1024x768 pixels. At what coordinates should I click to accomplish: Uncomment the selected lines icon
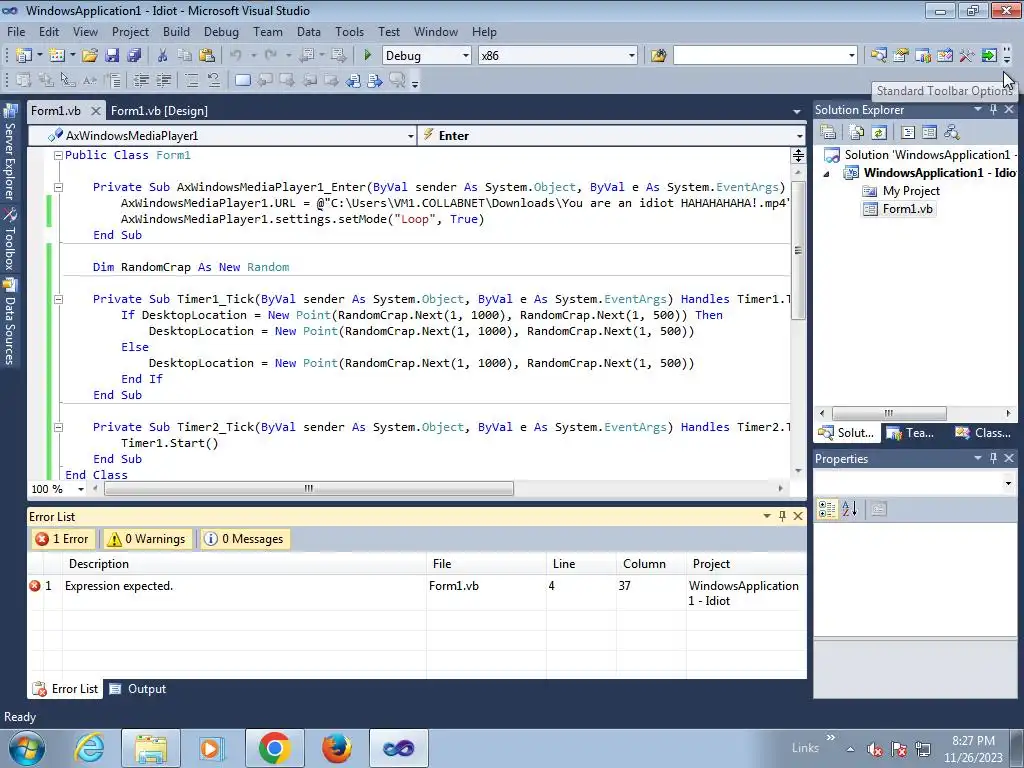tap(214, 80)
